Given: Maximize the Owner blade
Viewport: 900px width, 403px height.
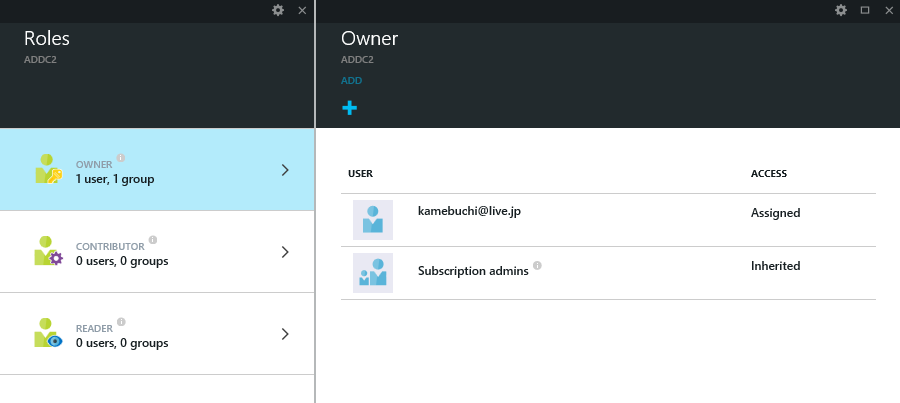Looking at the screenshot, I should 865,10.
